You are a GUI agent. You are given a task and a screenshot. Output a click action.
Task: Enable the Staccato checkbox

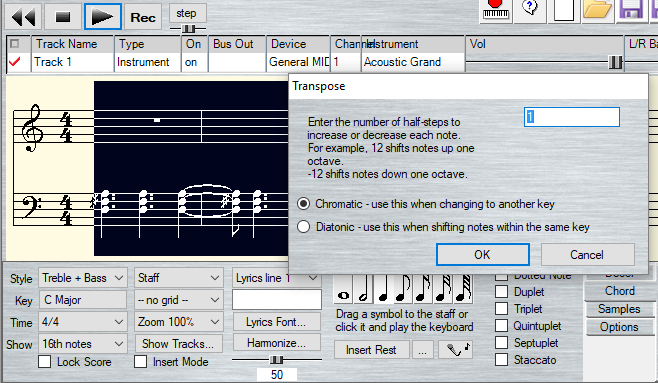501,360
